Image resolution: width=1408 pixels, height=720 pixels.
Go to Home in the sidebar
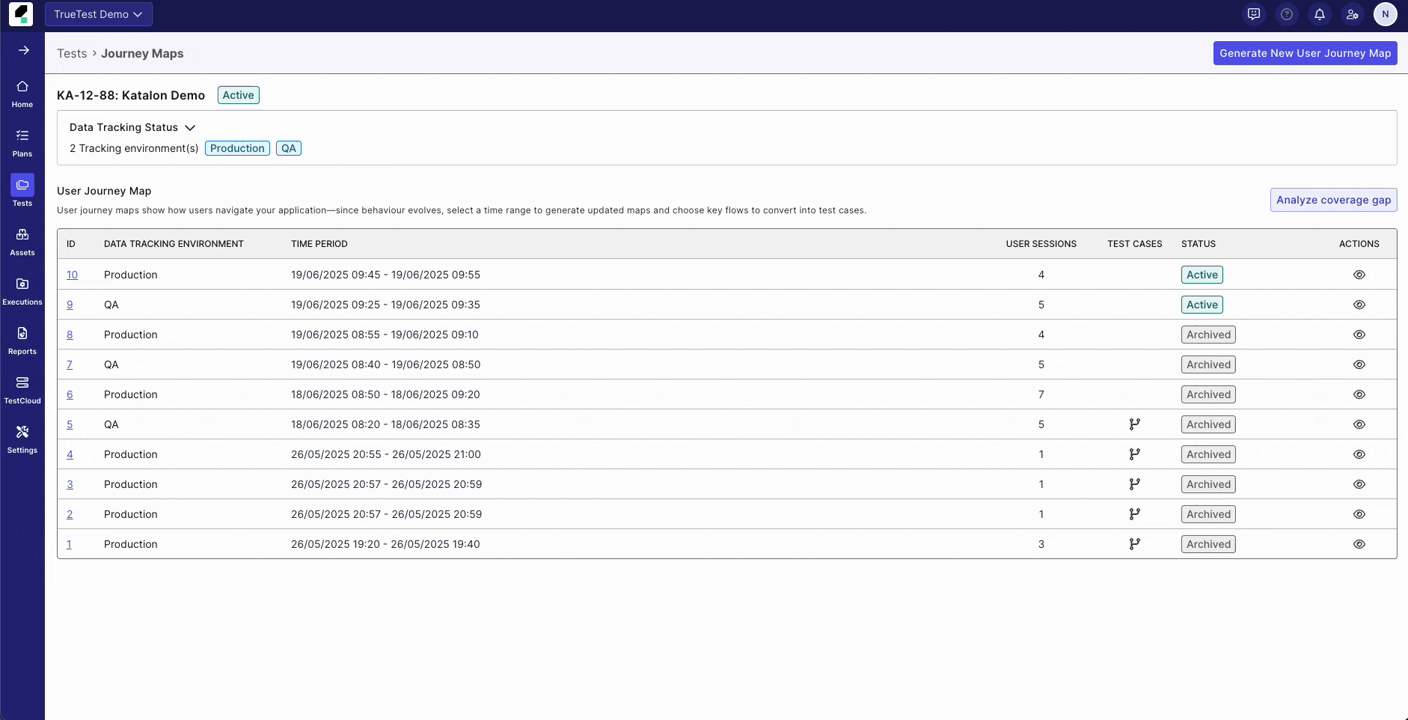click(x=22, y=94)
